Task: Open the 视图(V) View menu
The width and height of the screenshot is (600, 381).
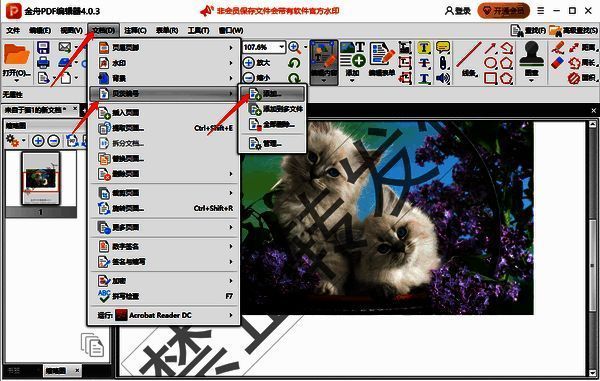Action: click(72, 30)
